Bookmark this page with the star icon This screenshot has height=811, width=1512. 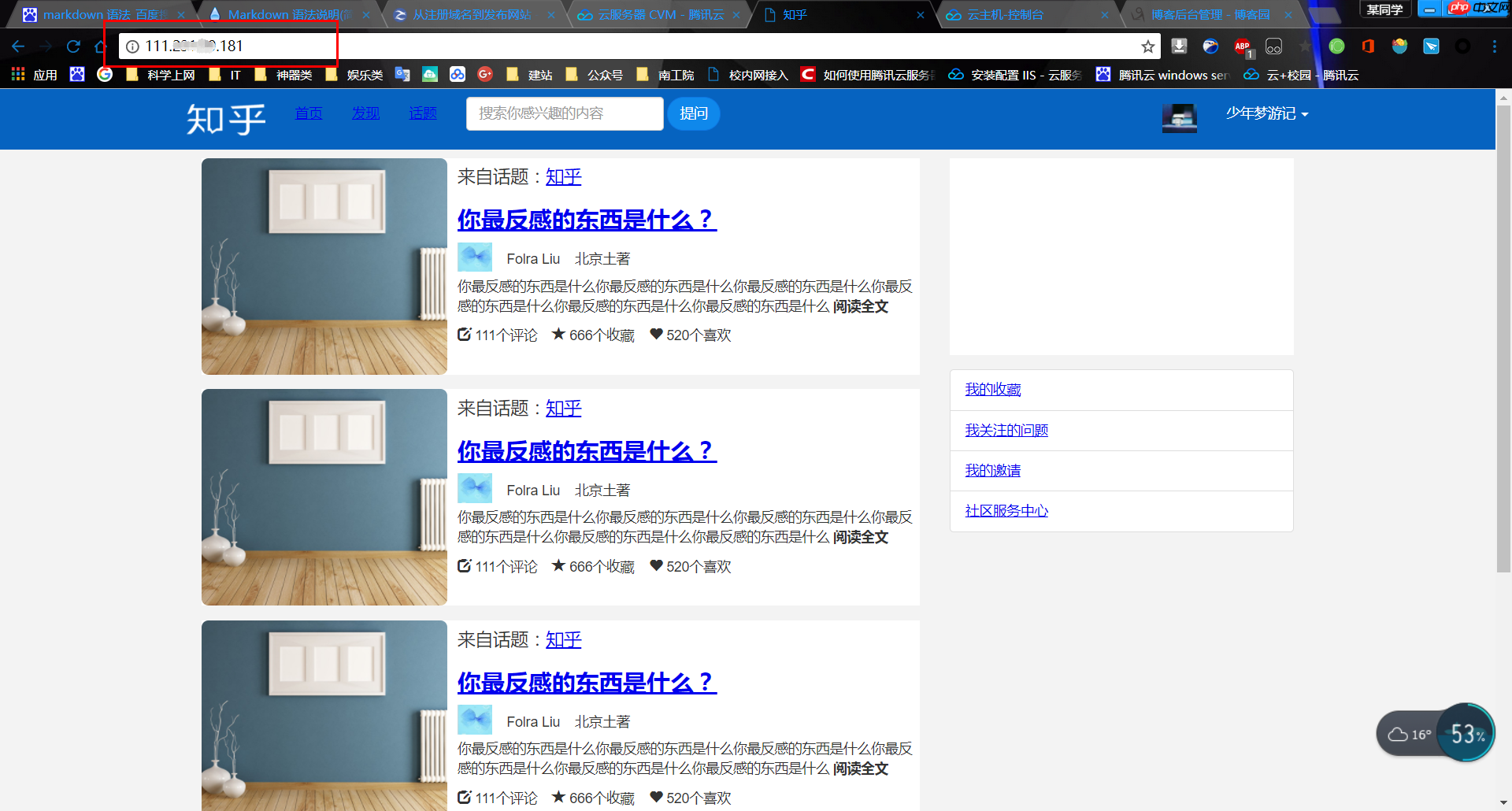pos(1148,46)
